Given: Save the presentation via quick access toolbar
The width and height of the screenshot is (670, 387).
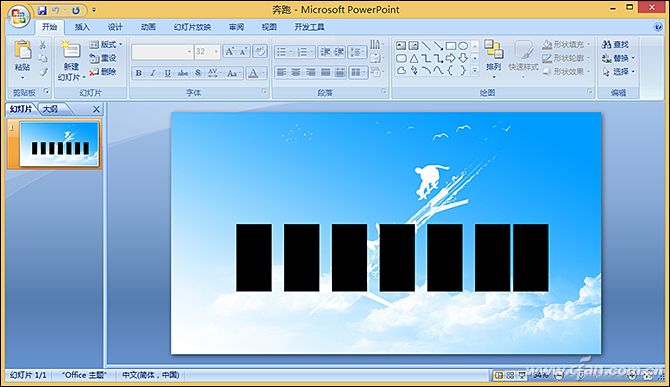Looking at the screenshot, I should [42, 10].
